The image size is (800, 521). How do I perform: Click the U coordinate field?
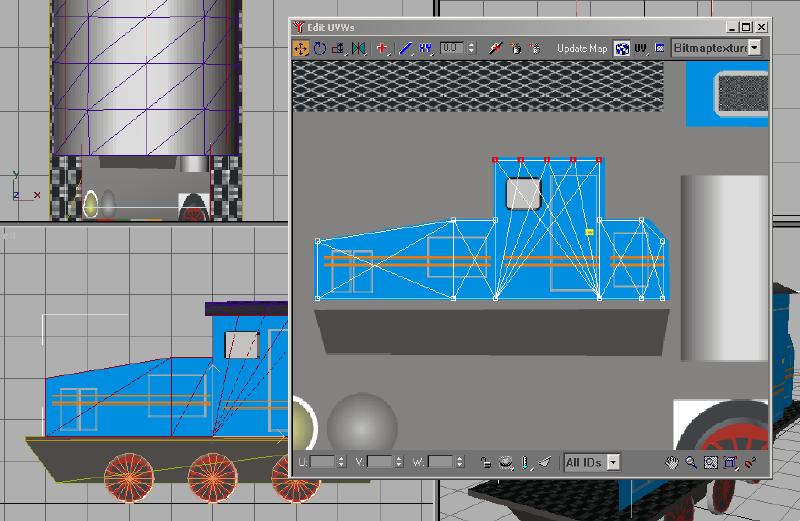pyautogui.click(x=322, y=462)
